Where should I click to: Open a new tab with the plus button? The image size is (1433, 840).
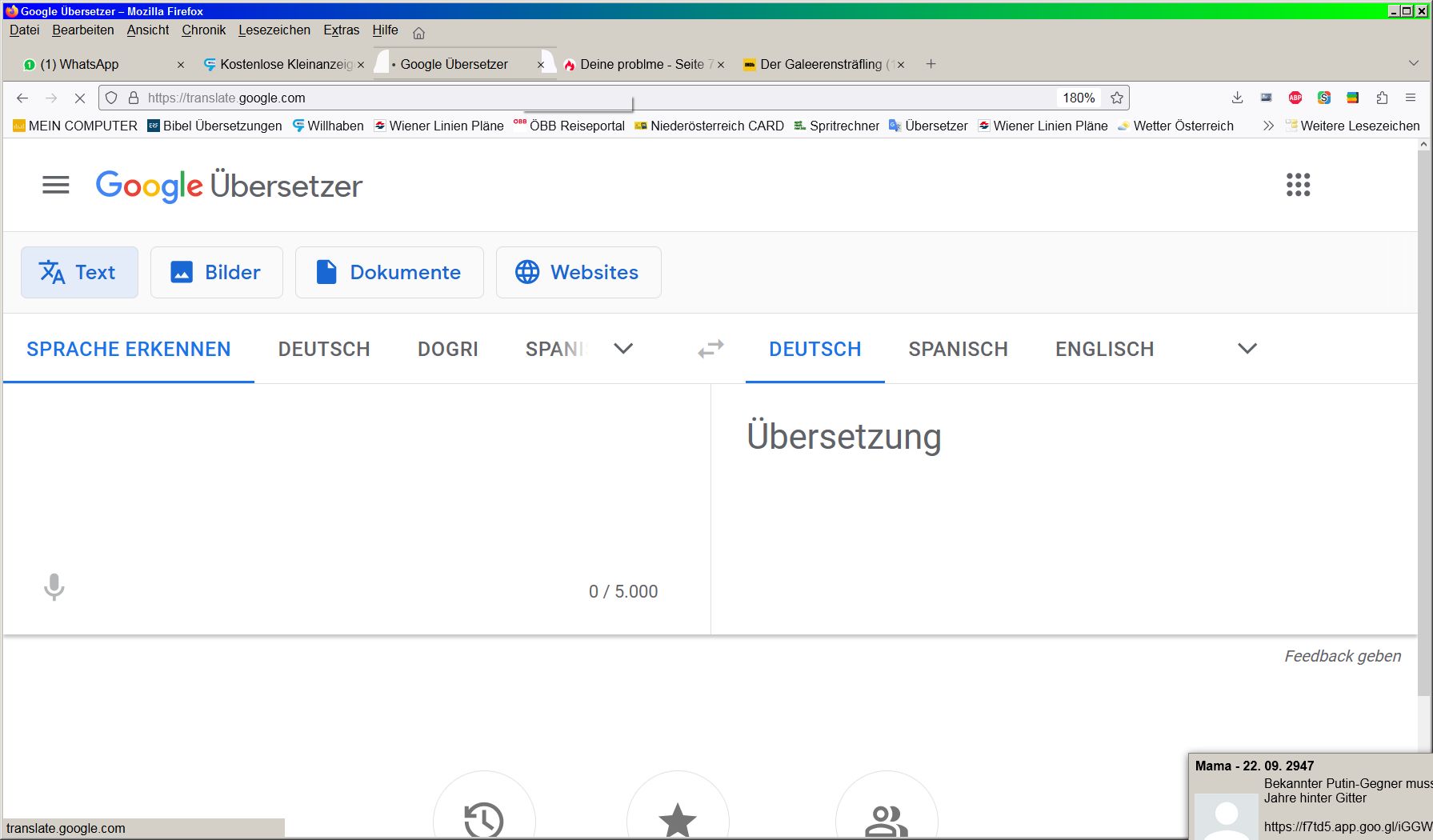tap(931, 64)
